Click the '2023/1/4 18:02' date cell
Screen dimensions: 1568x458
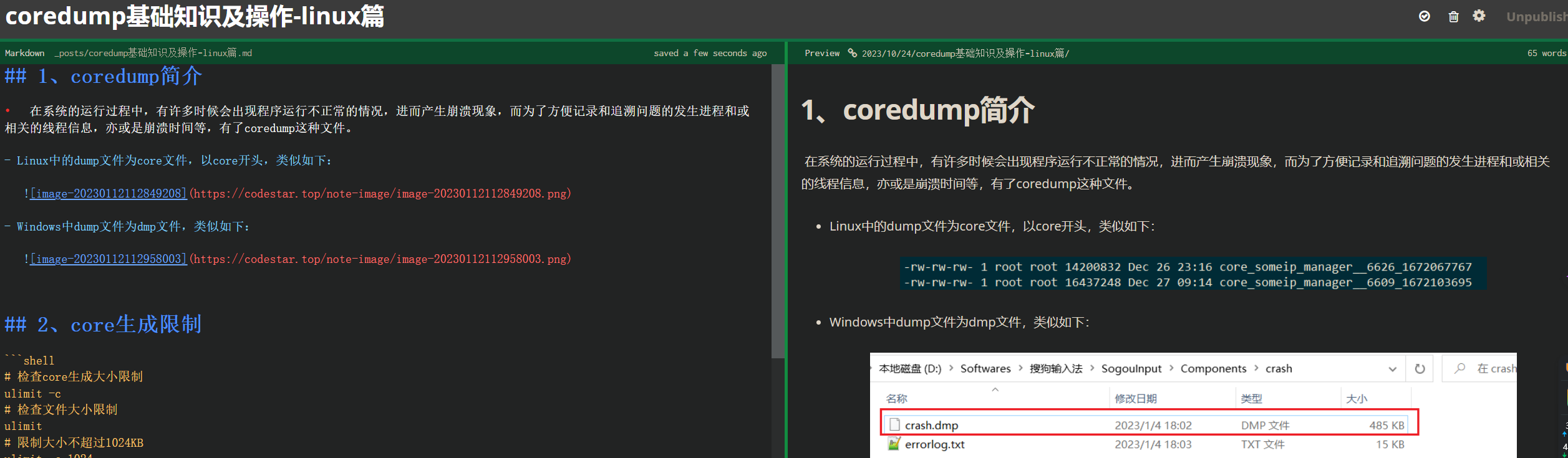(1153, 426)
